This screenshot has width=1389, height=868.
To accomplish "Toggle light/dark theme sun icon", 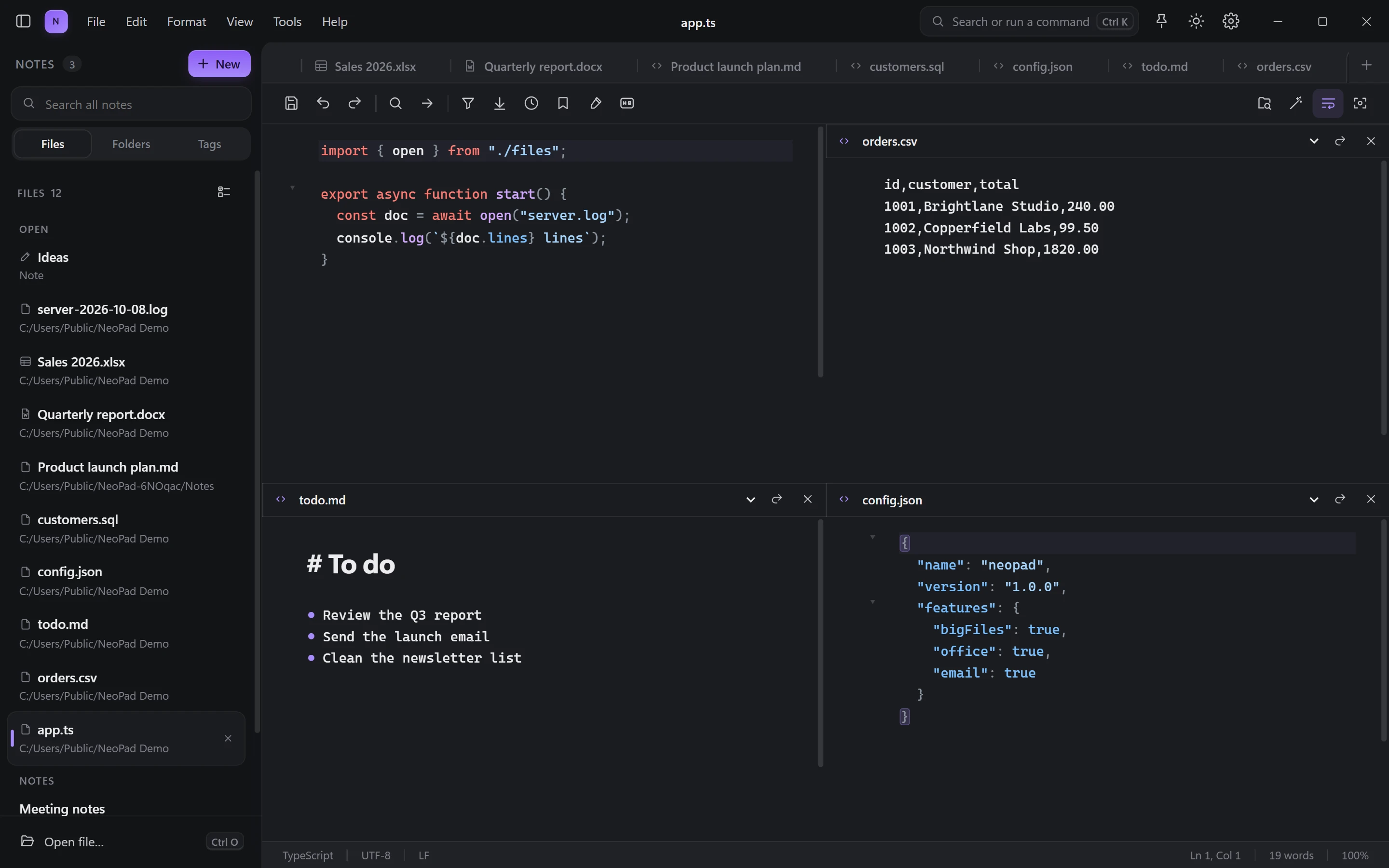I will point(1196,21).
